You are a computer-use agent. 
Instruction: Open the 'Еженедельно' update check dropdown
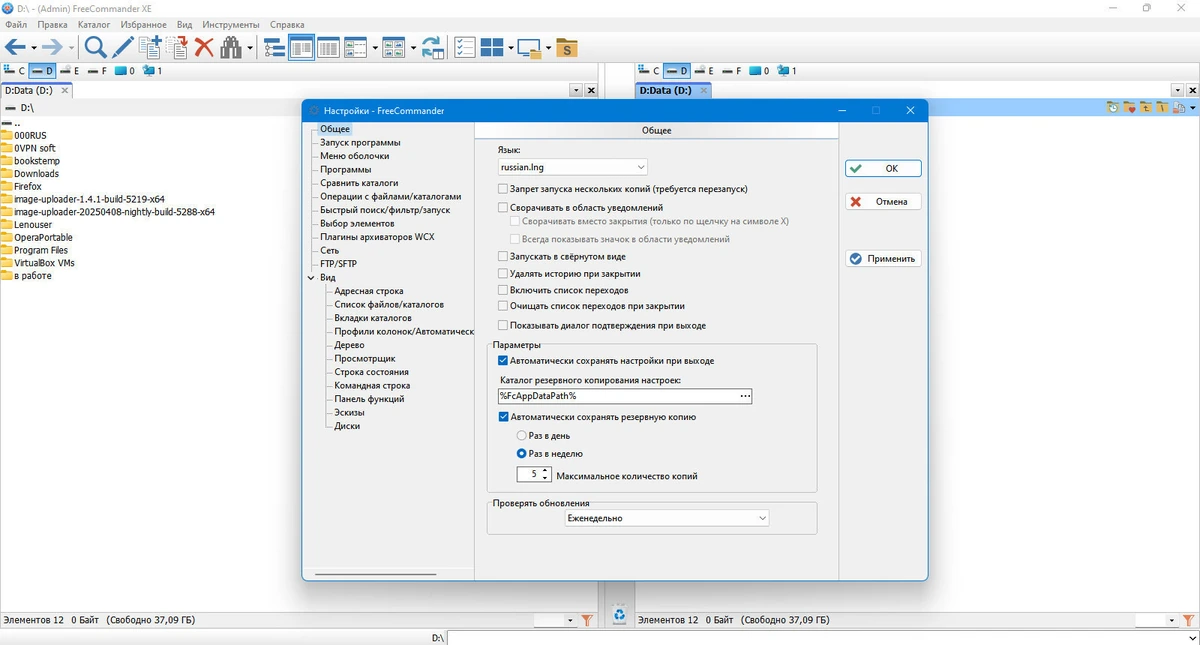coord(667,518)
